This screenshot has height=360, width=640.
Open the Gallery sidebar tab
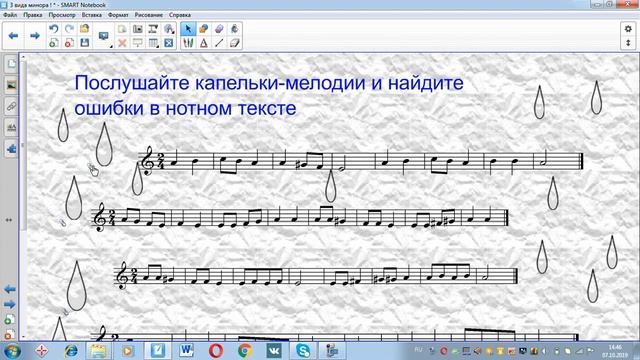tap(11, 85)
